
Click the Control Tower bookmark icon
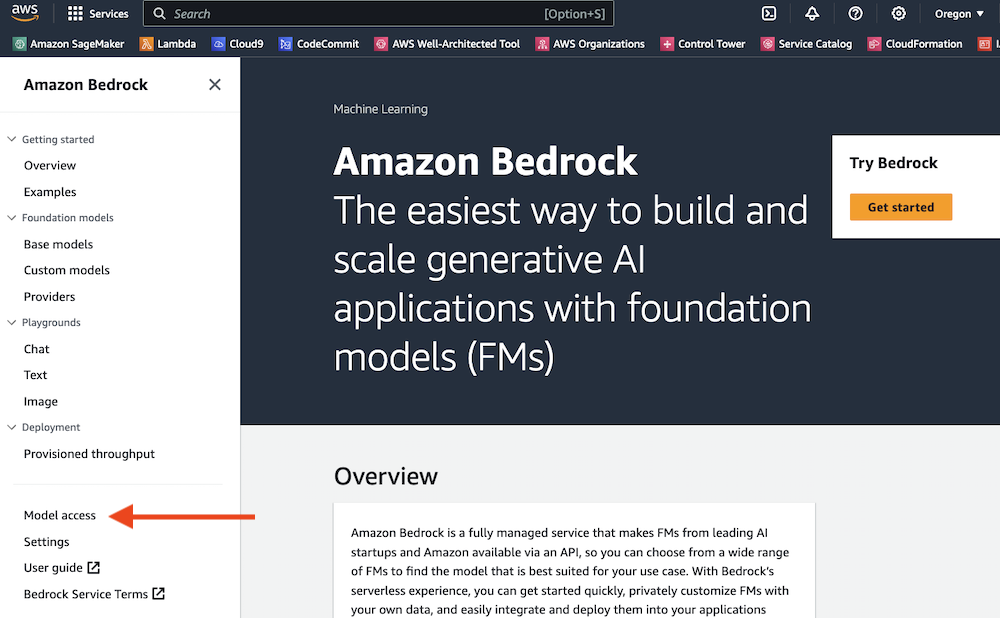click(667, 44)
